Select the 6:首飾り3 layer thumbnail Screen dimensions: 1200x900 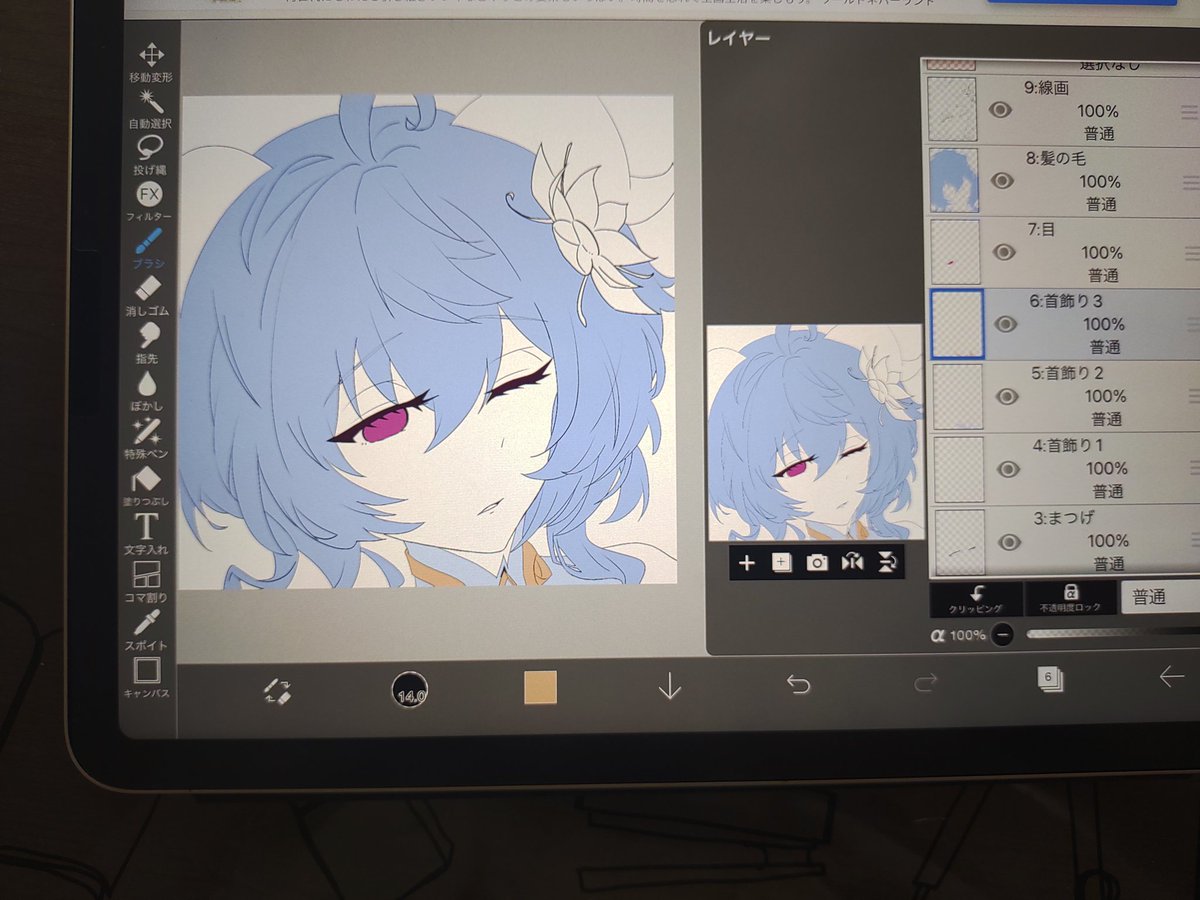(x=957, y=324)
